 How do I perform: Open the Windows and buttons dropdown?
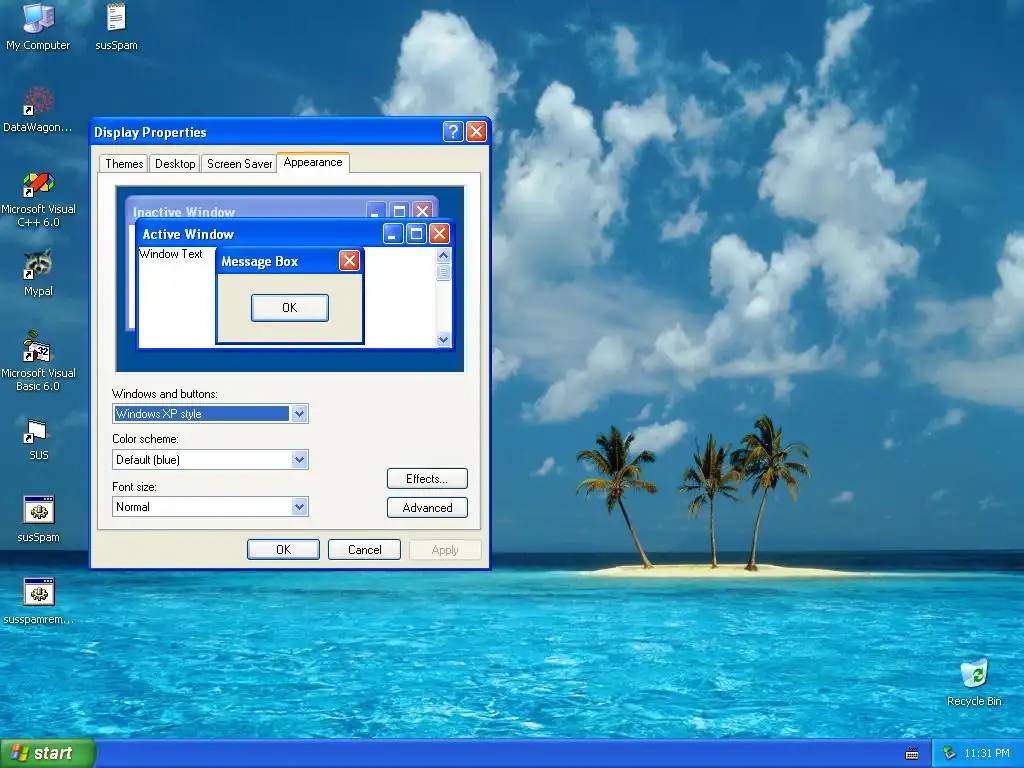coord(299,413)
